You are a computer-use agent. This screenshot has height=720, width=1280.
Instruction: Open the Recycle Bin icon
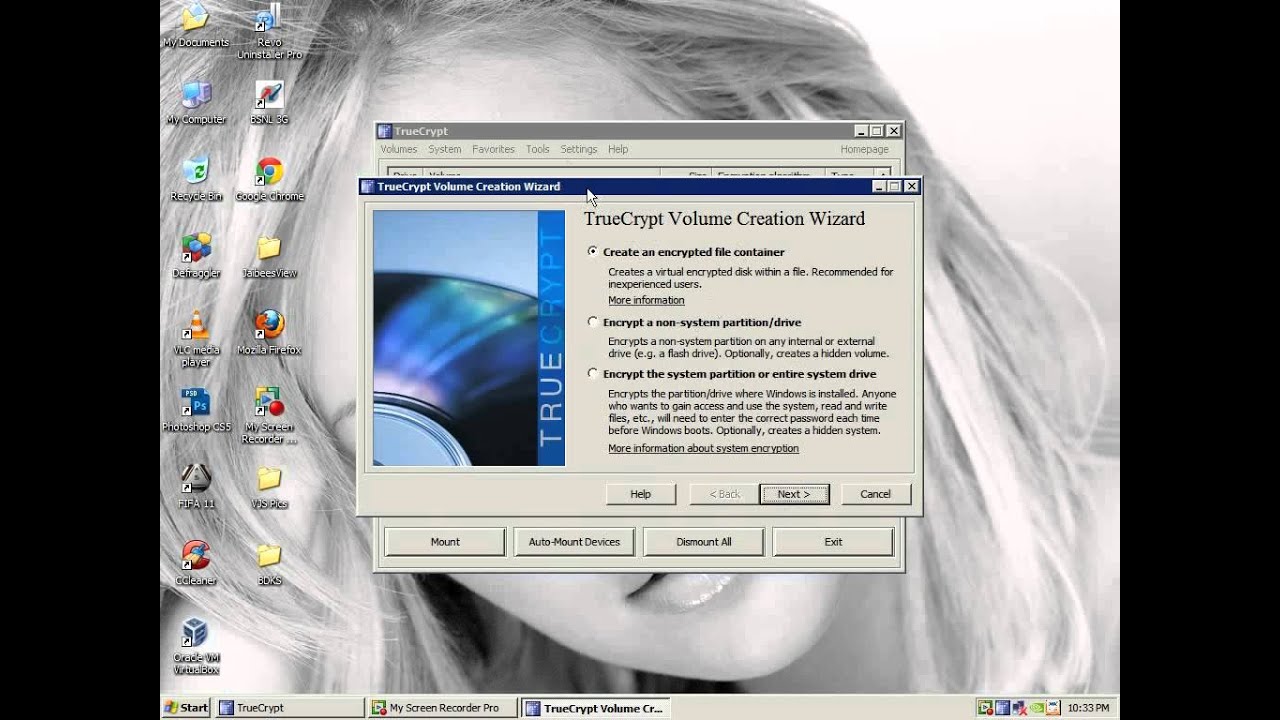click(196, 179)
